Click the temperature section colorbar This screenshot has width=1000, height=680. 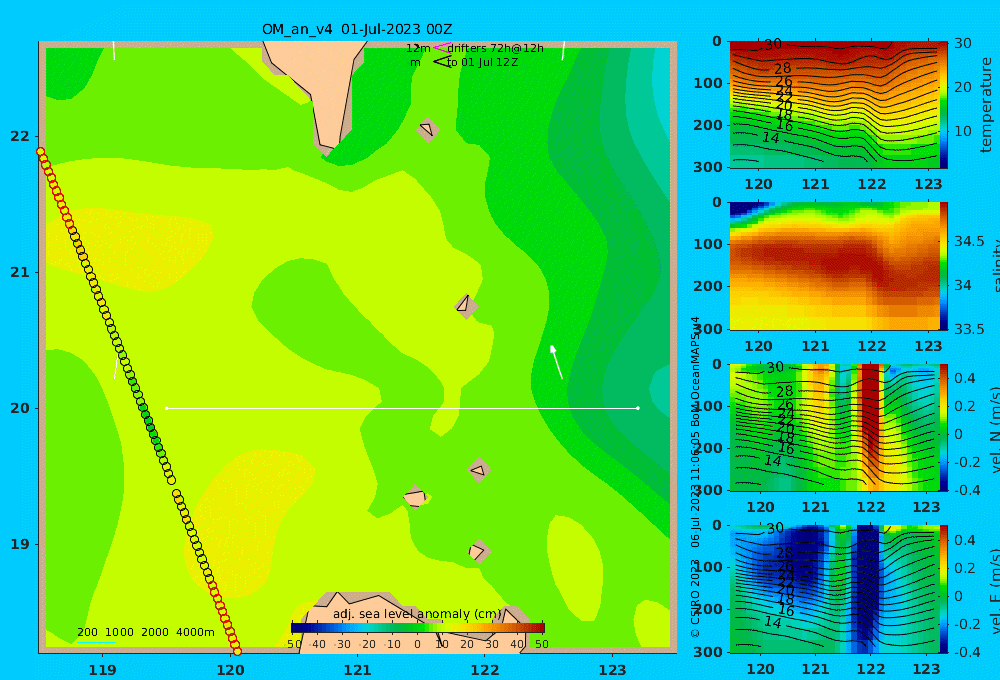tap(944, 105)
